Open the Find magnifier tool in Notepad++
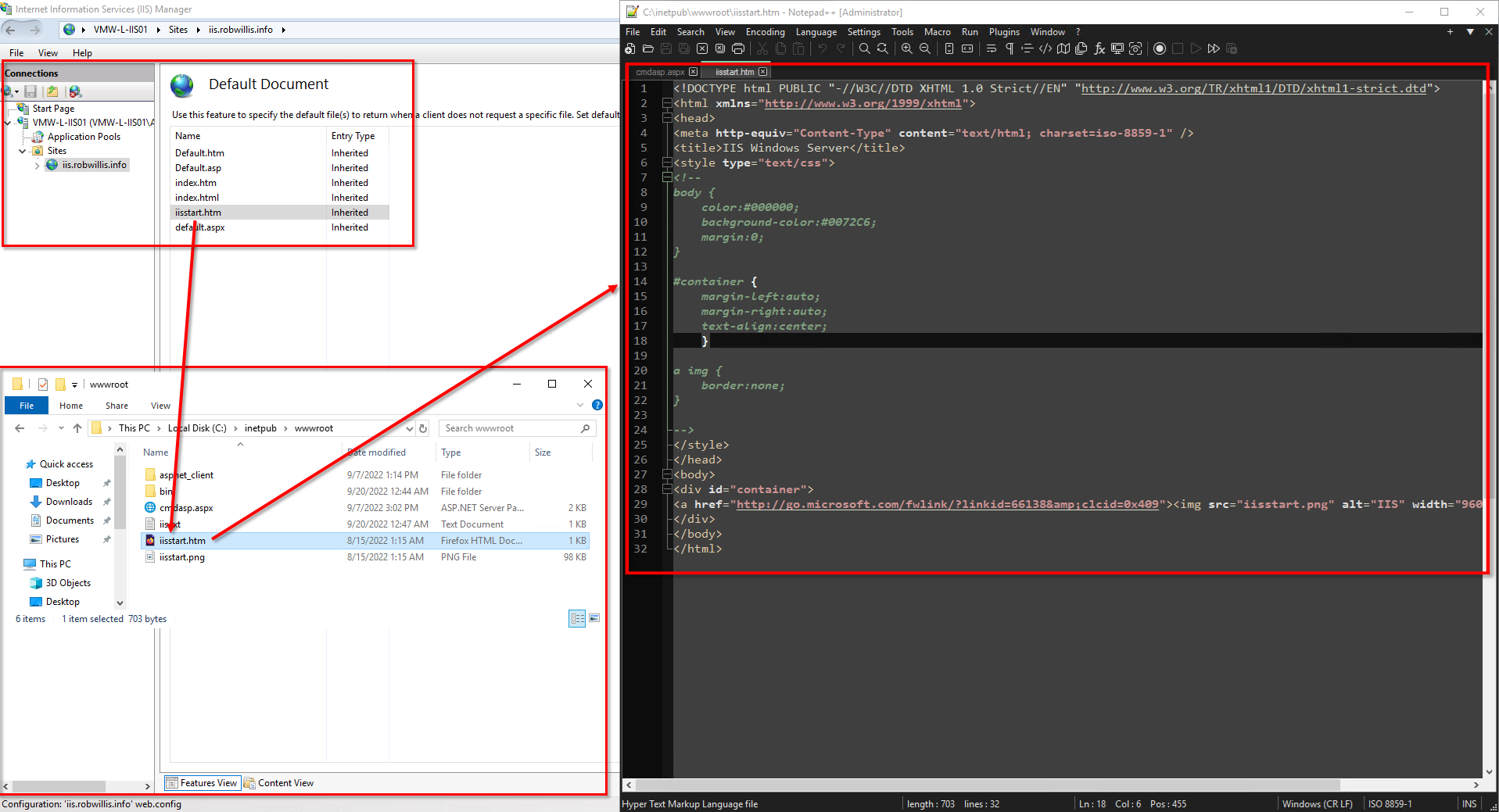The width and height of the screenshot is (1499, 812). (865, 48)
